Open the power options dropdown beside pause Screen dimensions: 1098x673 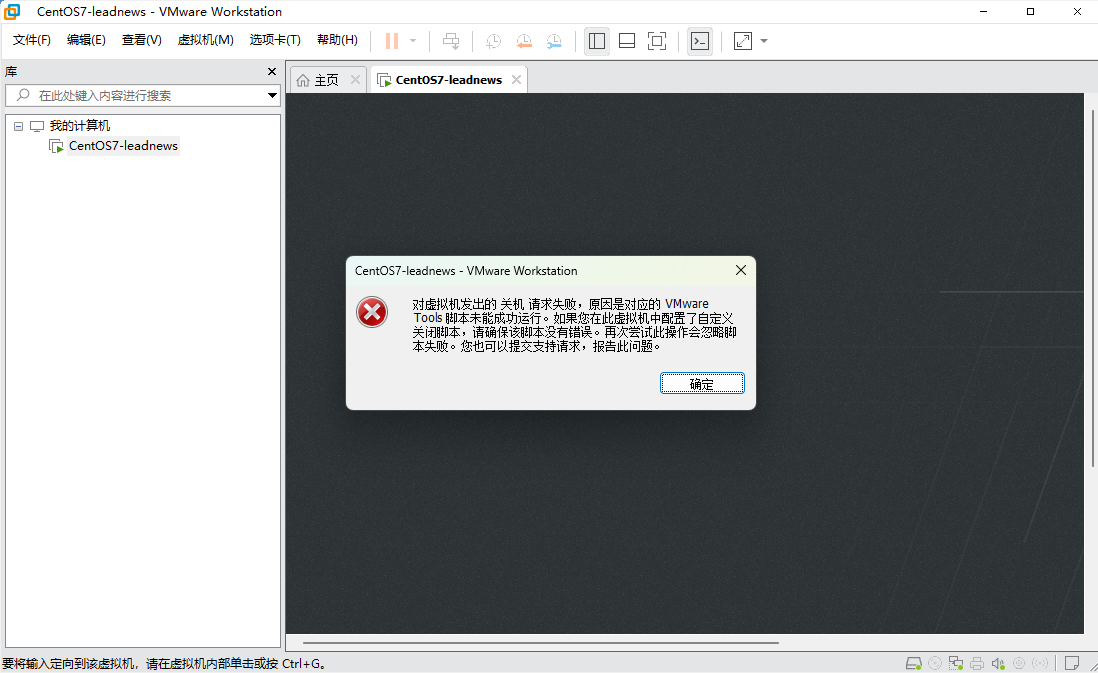(413, 41)
